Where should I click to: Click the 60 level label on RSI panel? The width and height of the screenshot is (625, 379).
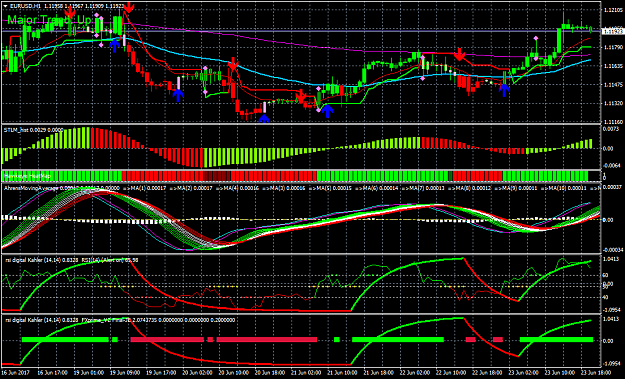[605, 275]
